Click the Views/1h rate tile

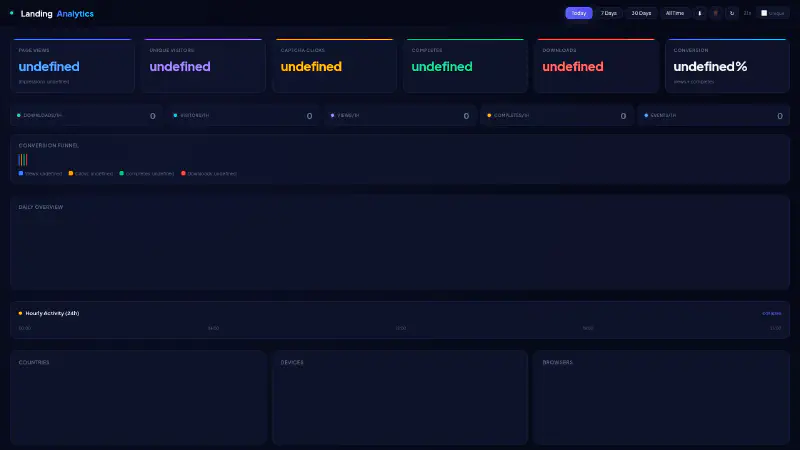(399, 116)
